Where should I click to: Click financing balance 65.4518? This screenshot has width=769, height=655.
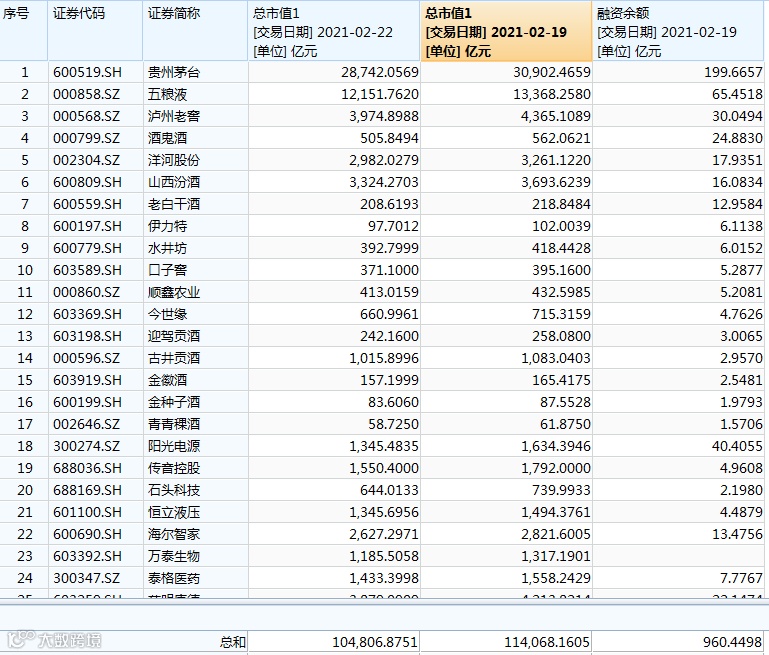(x=737, y=94)
